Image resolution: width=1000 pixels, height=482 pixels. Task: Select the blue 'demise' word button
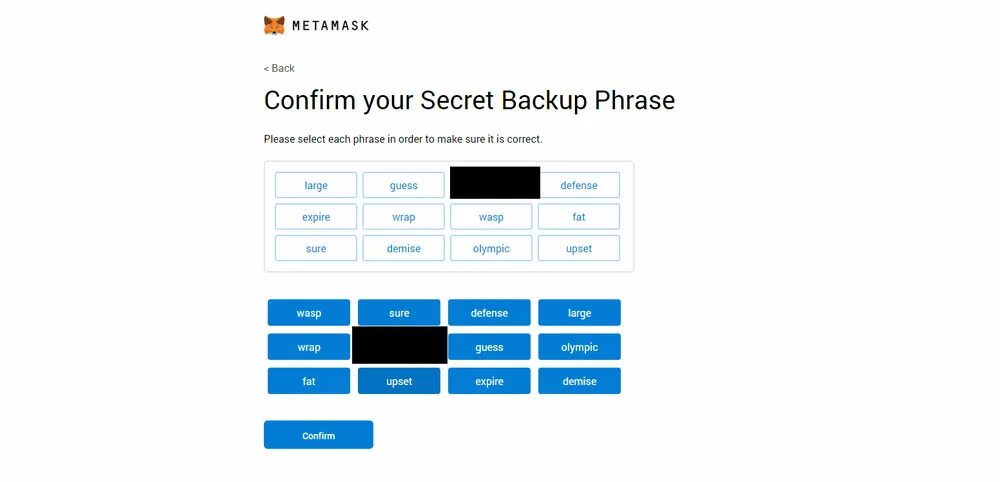coord(579,381)
